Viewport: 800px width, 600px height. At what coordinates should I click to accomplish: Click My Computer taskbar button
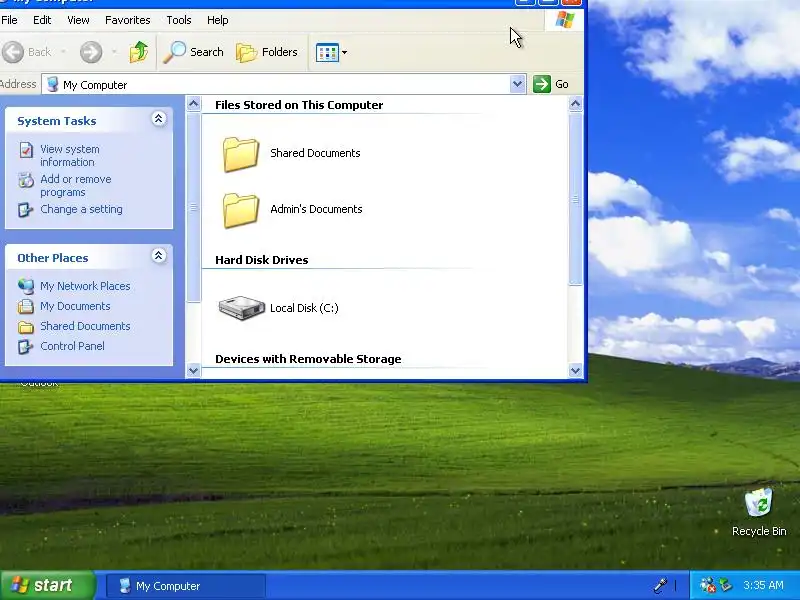click(186, 586)
